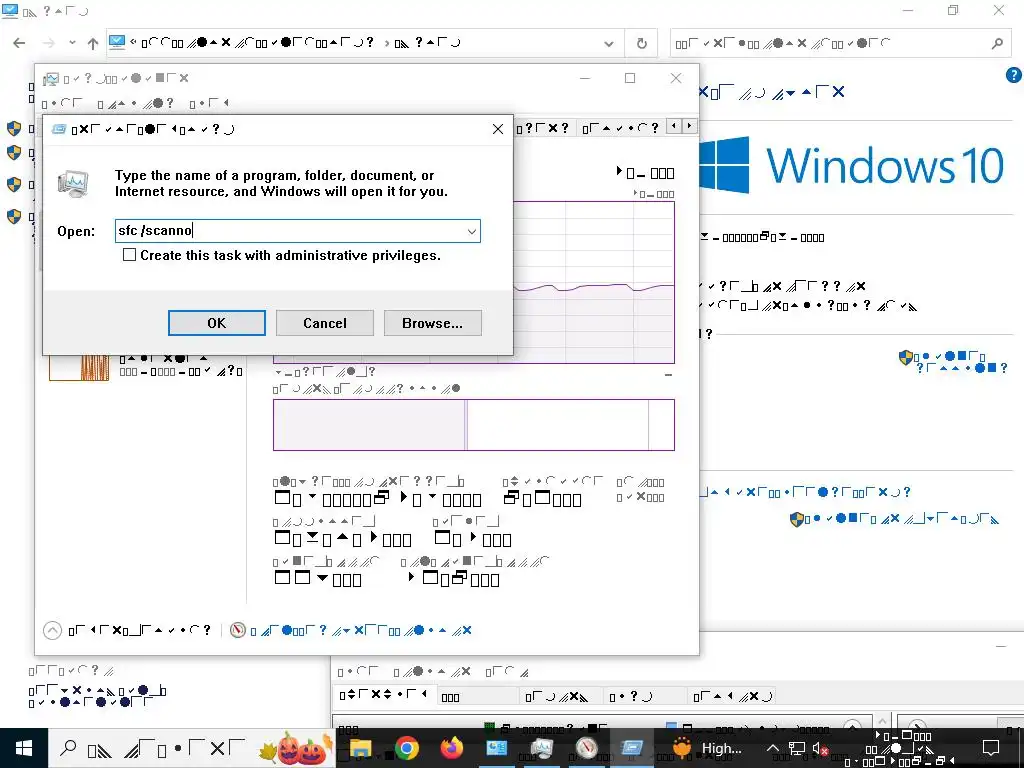Click the taskbar search magnifier

click(x=68, y=748)
